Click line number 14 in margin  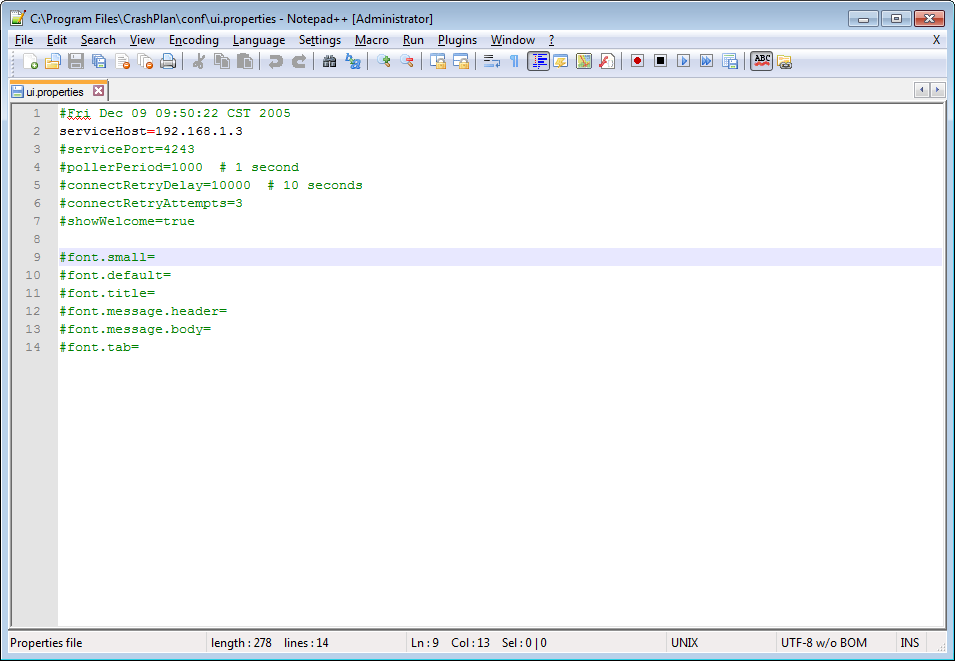(x=33, y=347)
